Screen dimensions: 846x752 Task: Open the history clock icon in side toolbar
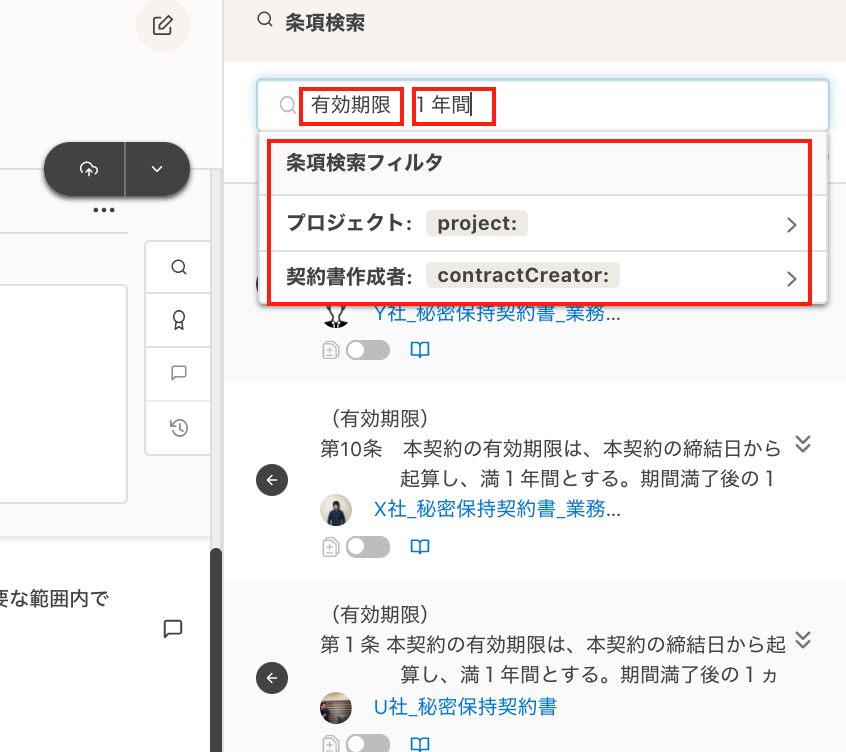click(179, 428)
